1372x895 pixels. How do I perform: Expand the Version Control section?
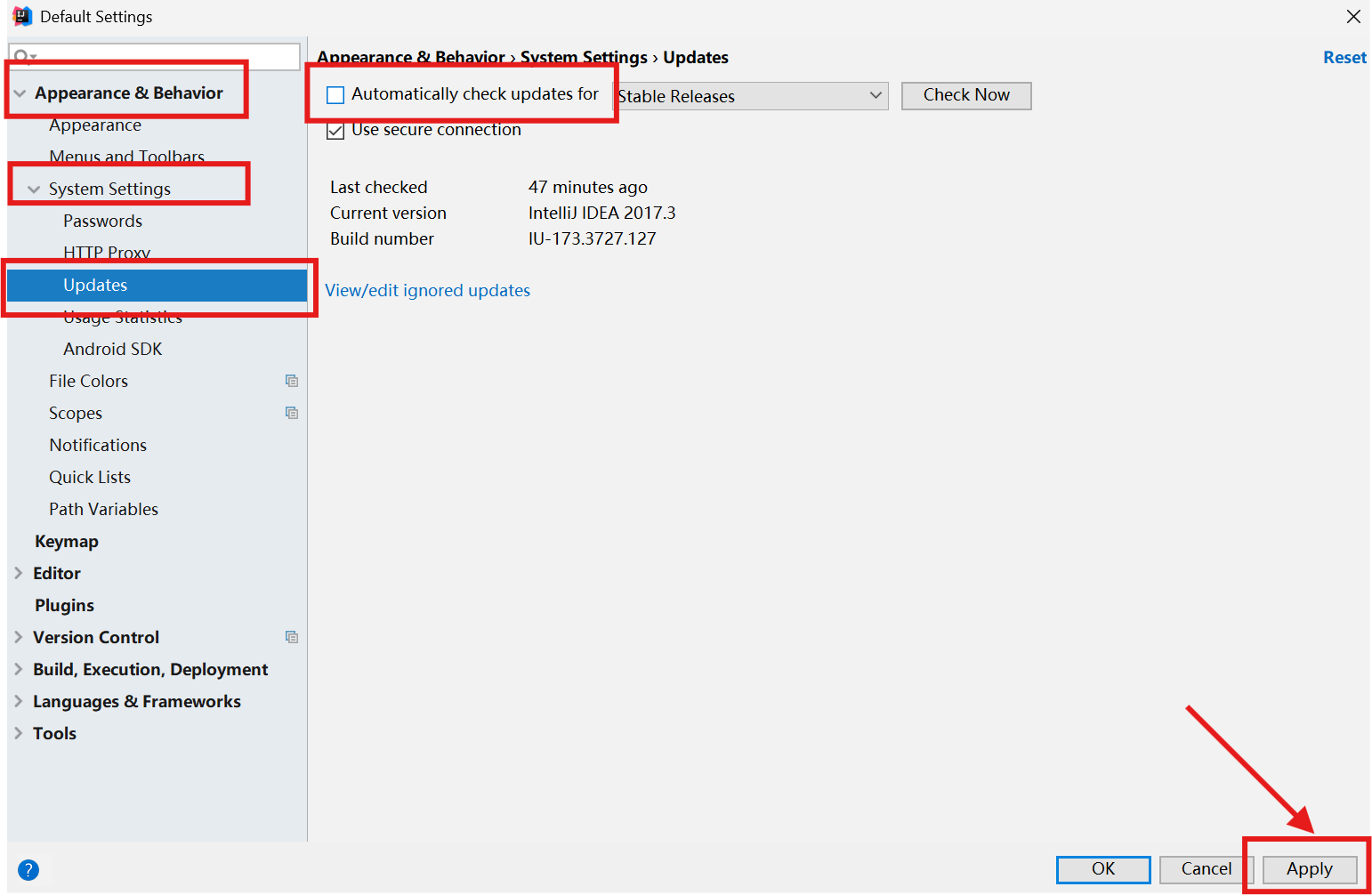click(x=19, y=637)
